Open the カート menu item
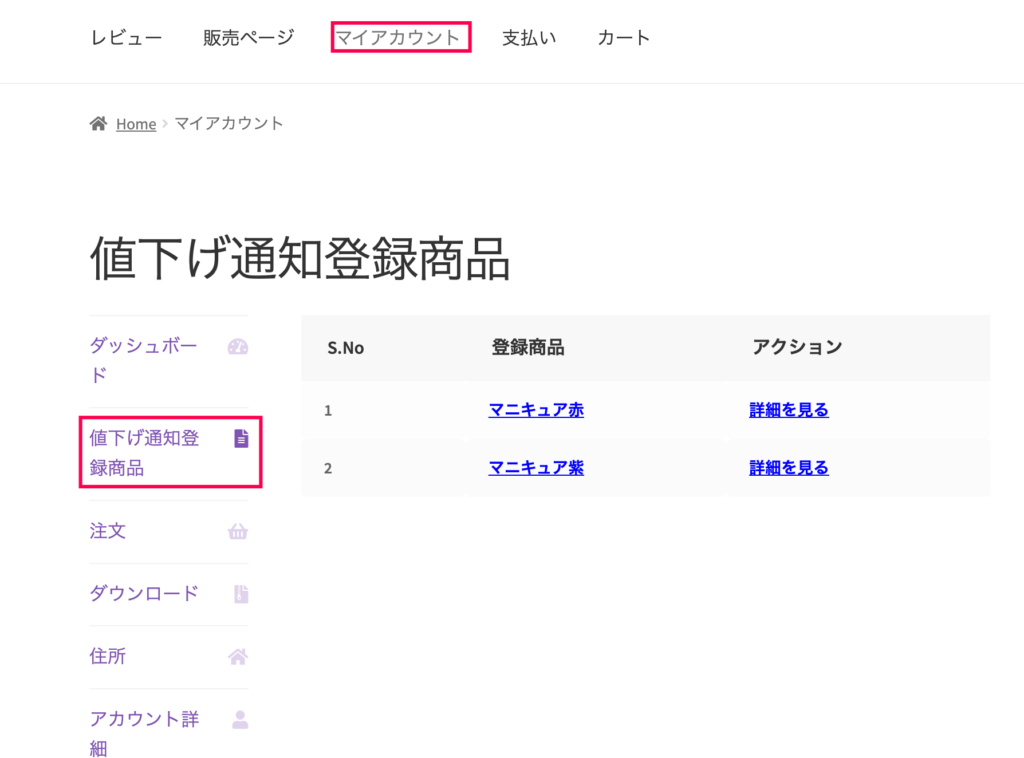The width and height of the screenshot is (1024, 758). click(x=624, y=38)
